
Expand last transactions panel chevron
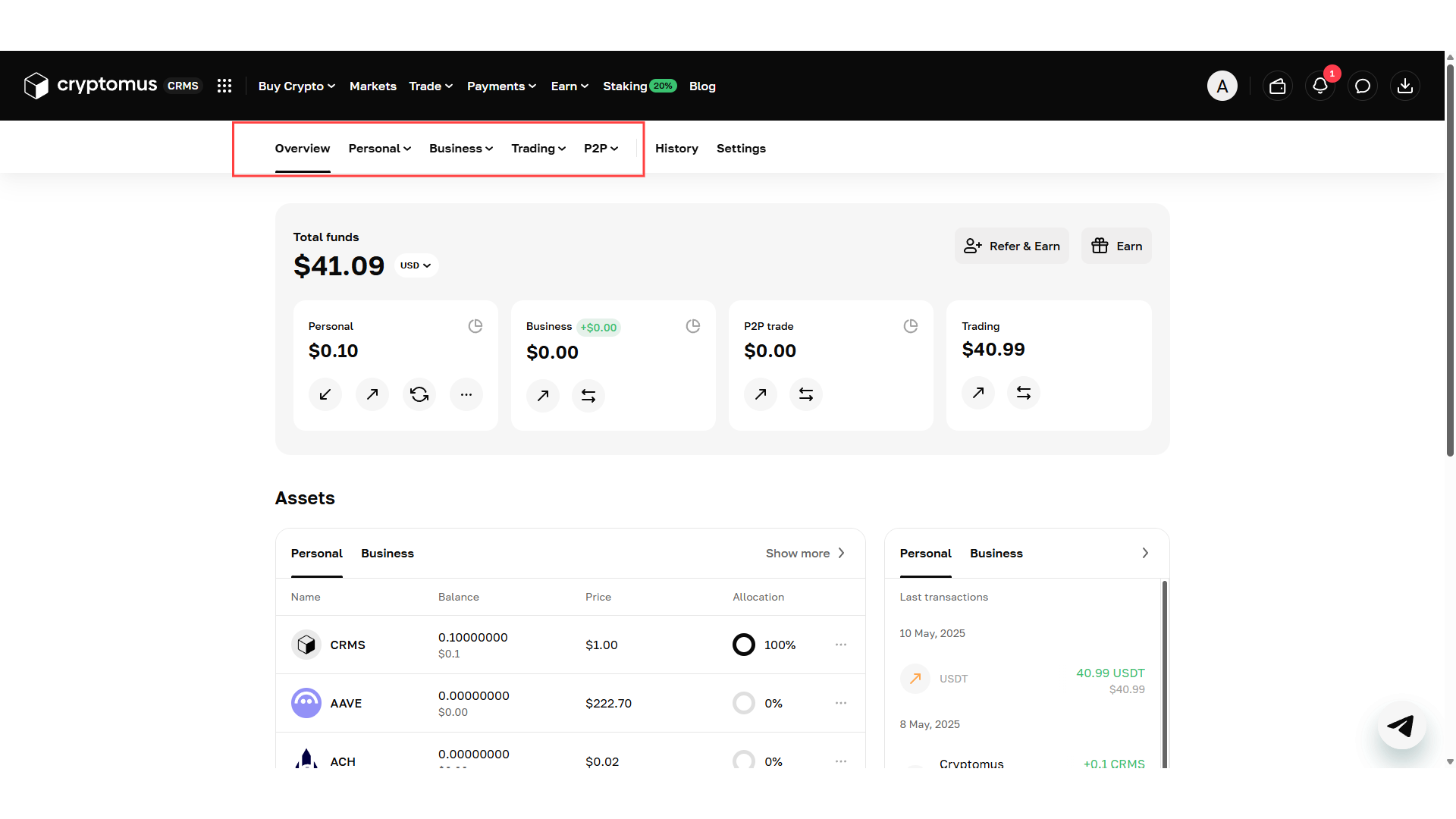pyautogui.click(x=1145, y=553)
